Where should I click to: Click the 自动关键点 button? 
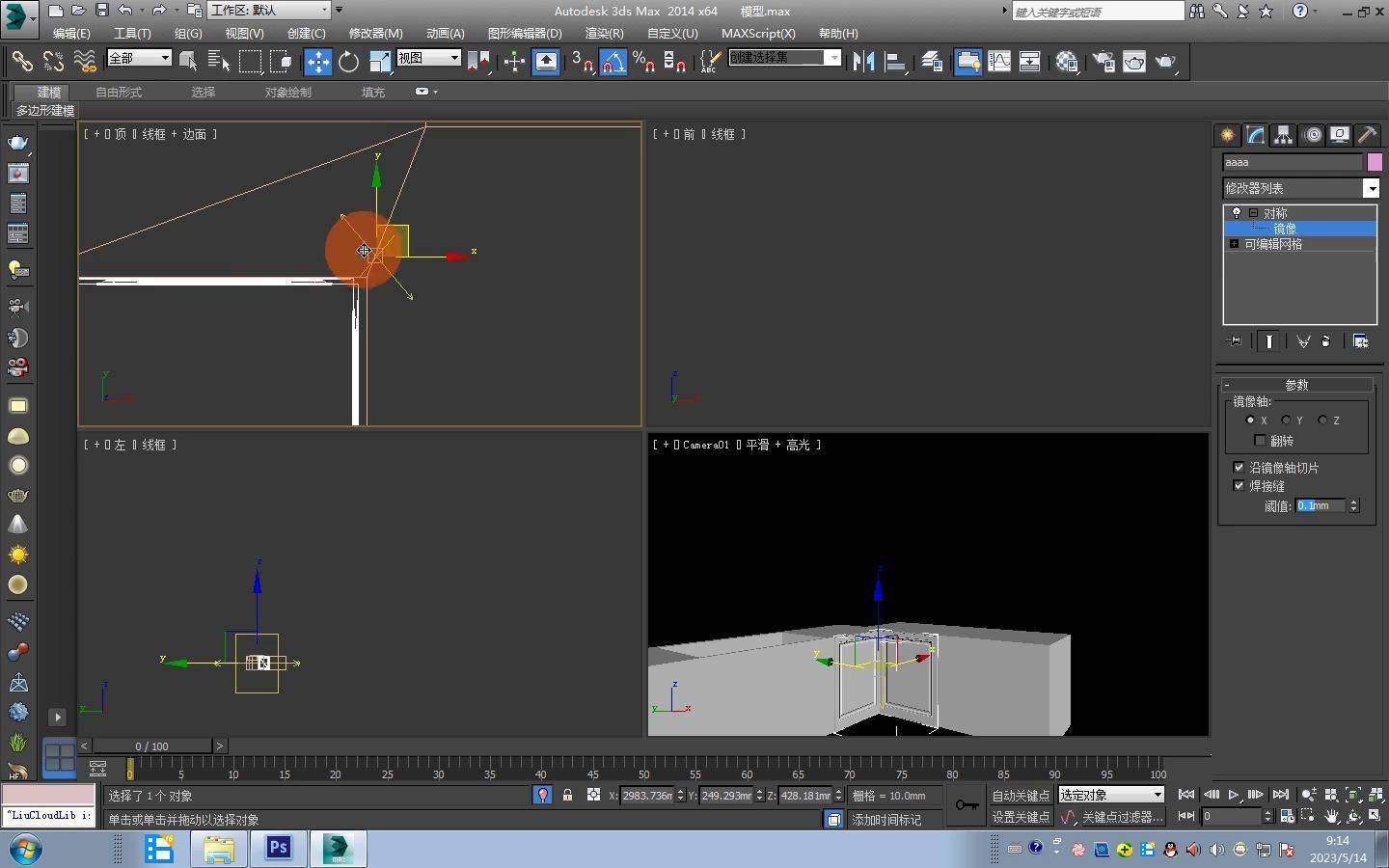click(x=1021, y=796)
